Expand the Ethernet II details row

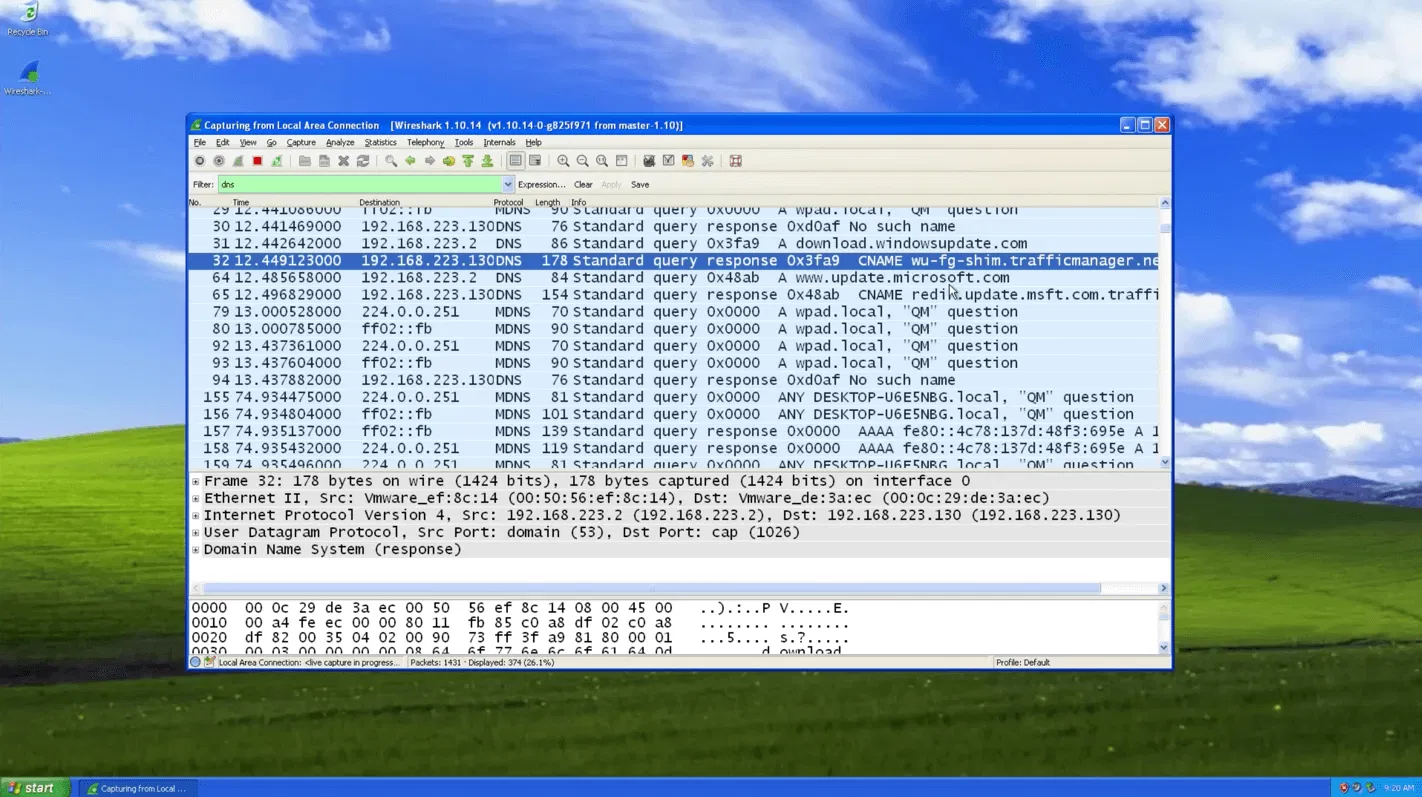click(196, 499)
